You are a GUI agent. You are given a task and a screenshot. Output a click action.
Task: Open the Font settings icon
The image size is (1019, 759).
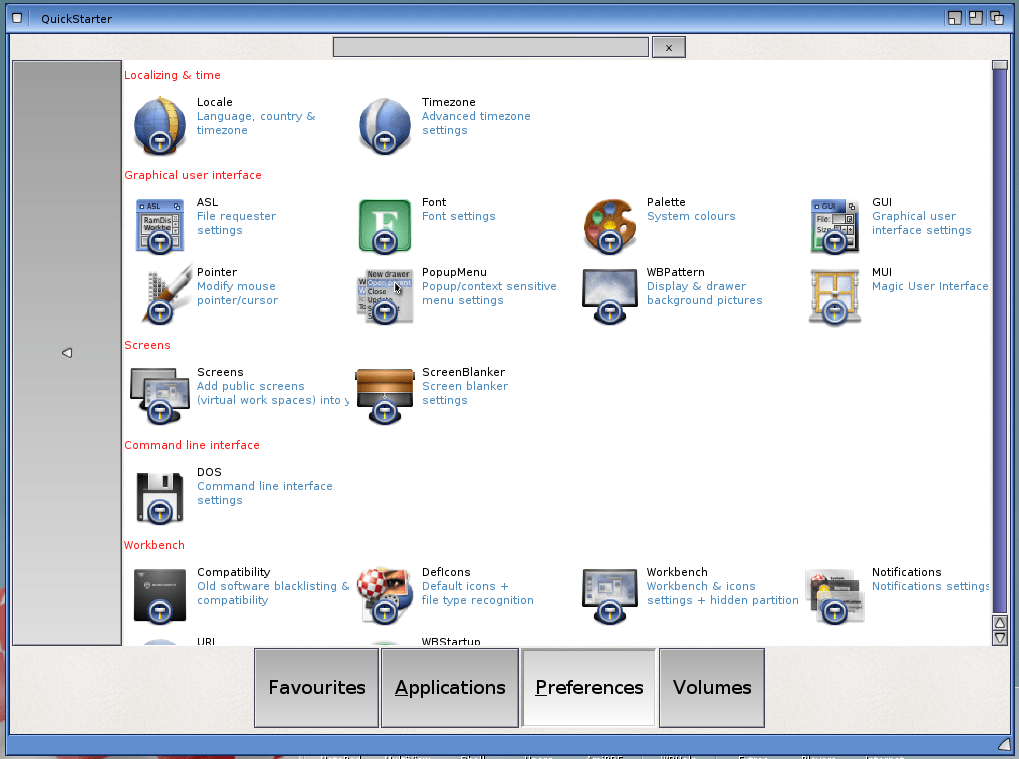click(385, 225)
